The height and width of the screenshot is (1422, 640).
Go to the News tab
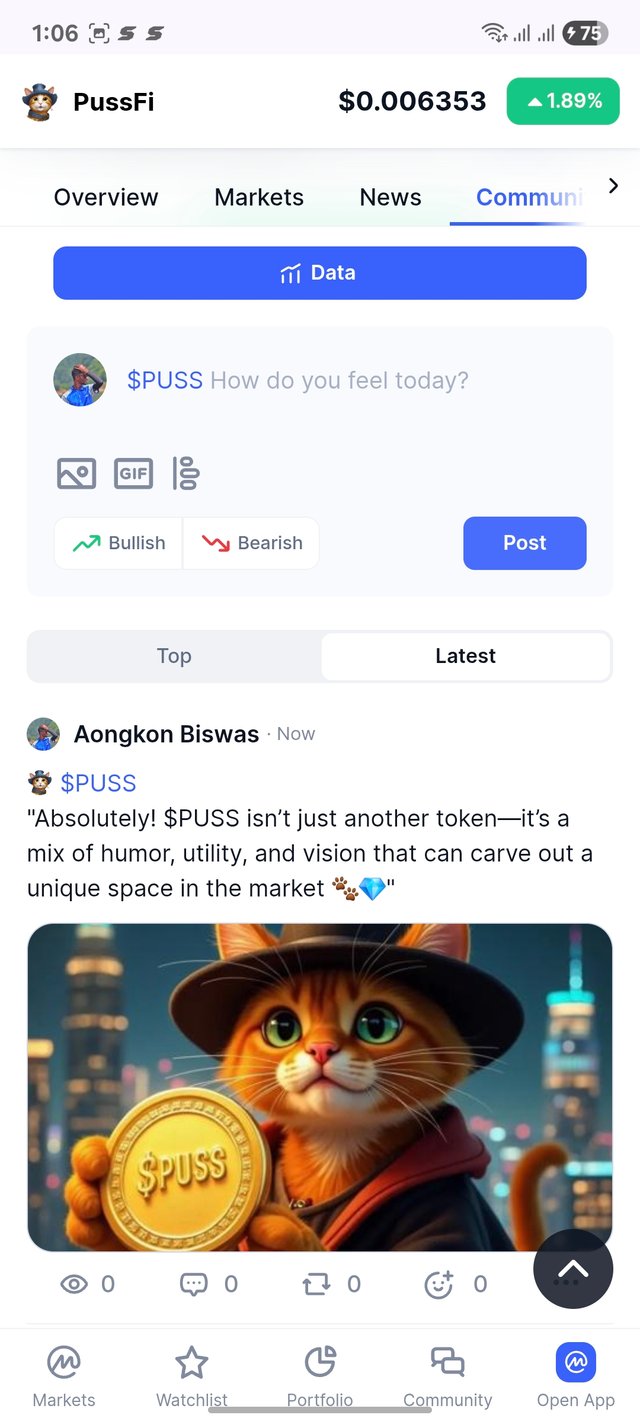(x=390, y=197)
